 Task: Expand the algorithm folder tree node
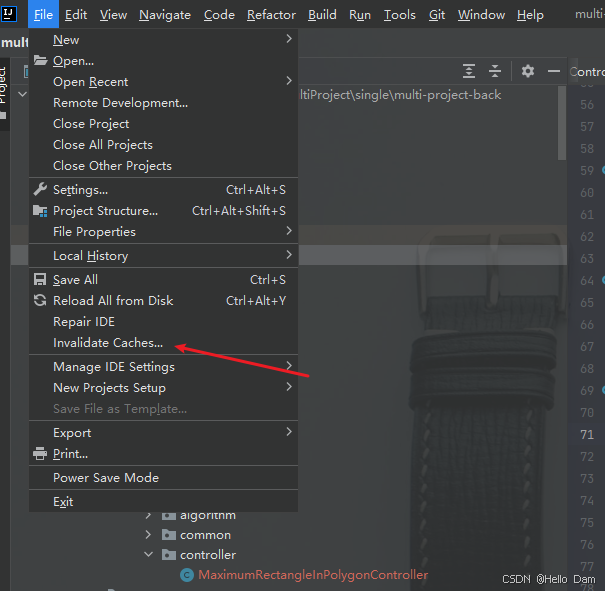148,515
